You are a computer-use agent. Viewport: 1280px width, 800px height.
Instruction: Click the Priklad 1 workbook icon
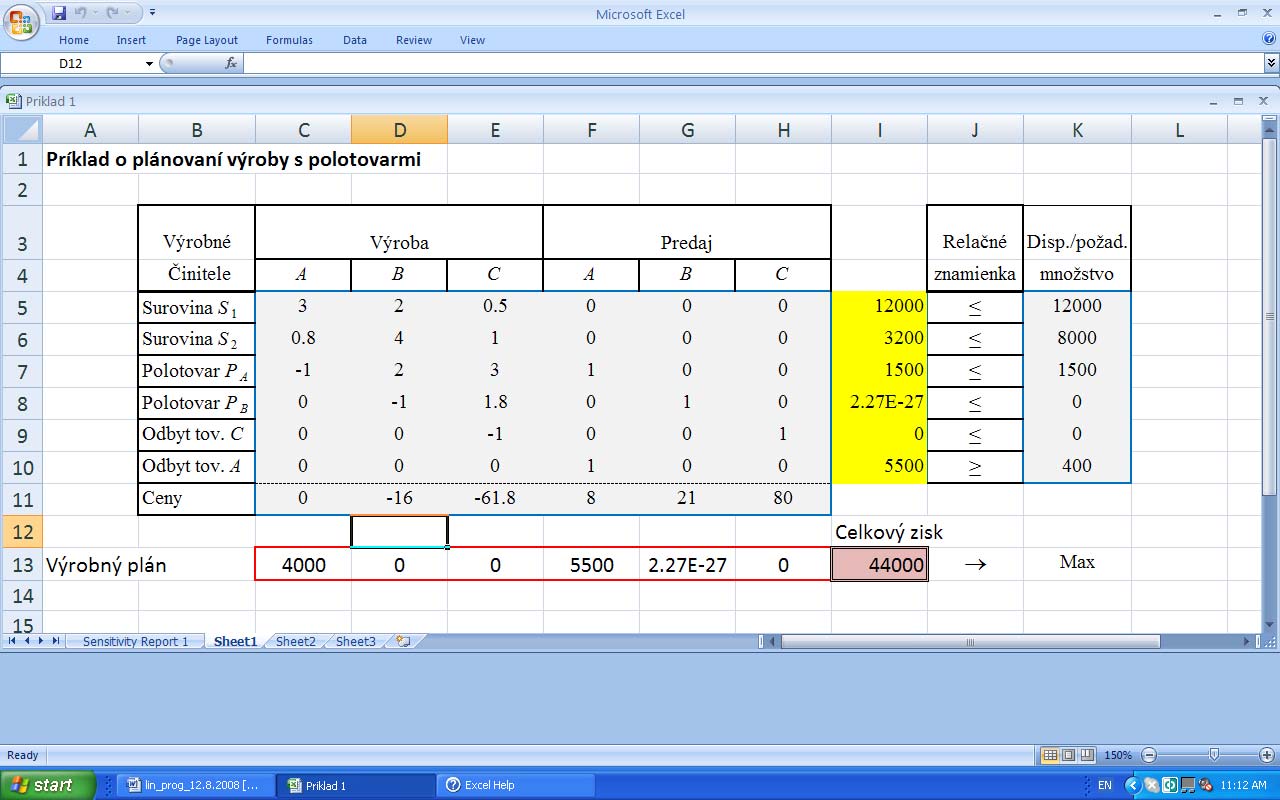click(x=13, y=101)
